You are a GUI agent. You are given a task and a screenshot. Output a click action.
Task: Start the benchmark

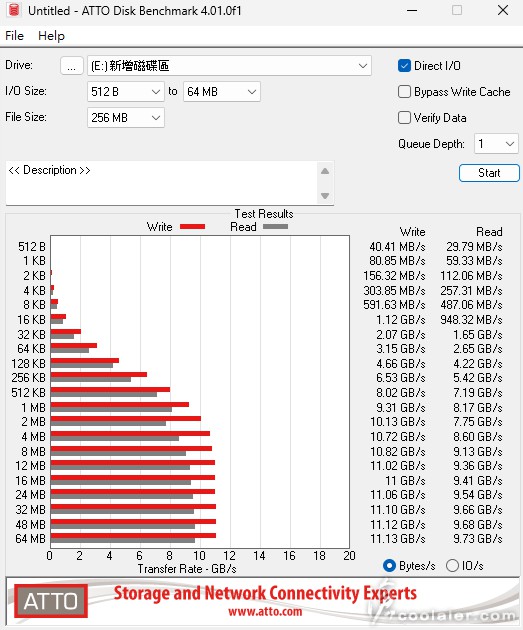coord(489,173)
